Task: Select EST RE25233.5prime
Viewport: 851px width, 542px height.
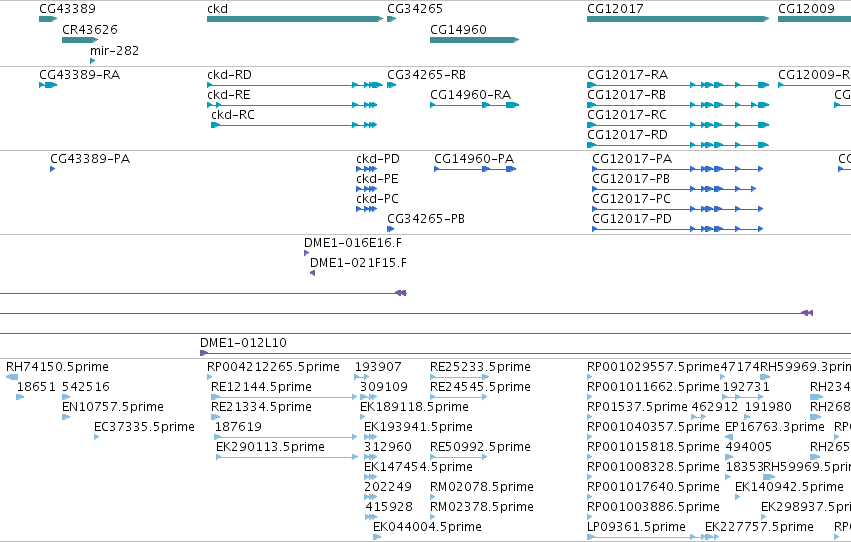Action: [459, 377]
